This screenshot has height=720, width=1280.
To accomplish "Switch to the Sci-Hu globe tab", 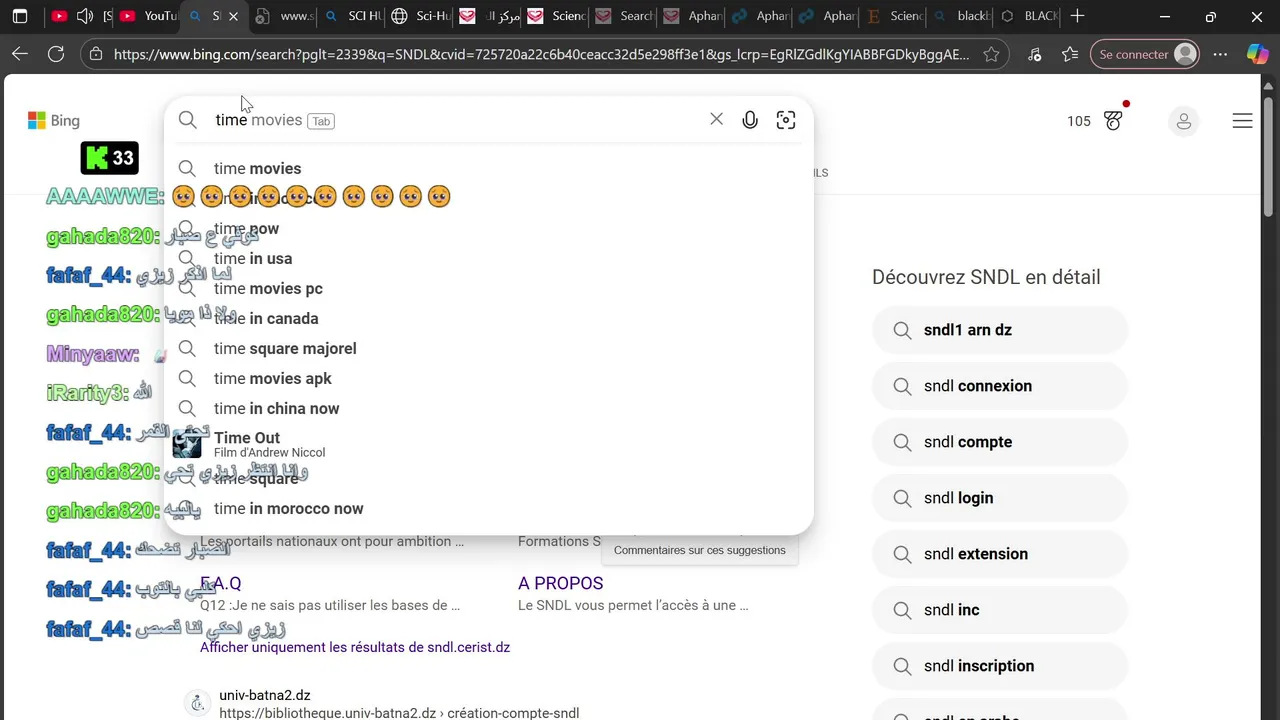I will click(420, 16).
